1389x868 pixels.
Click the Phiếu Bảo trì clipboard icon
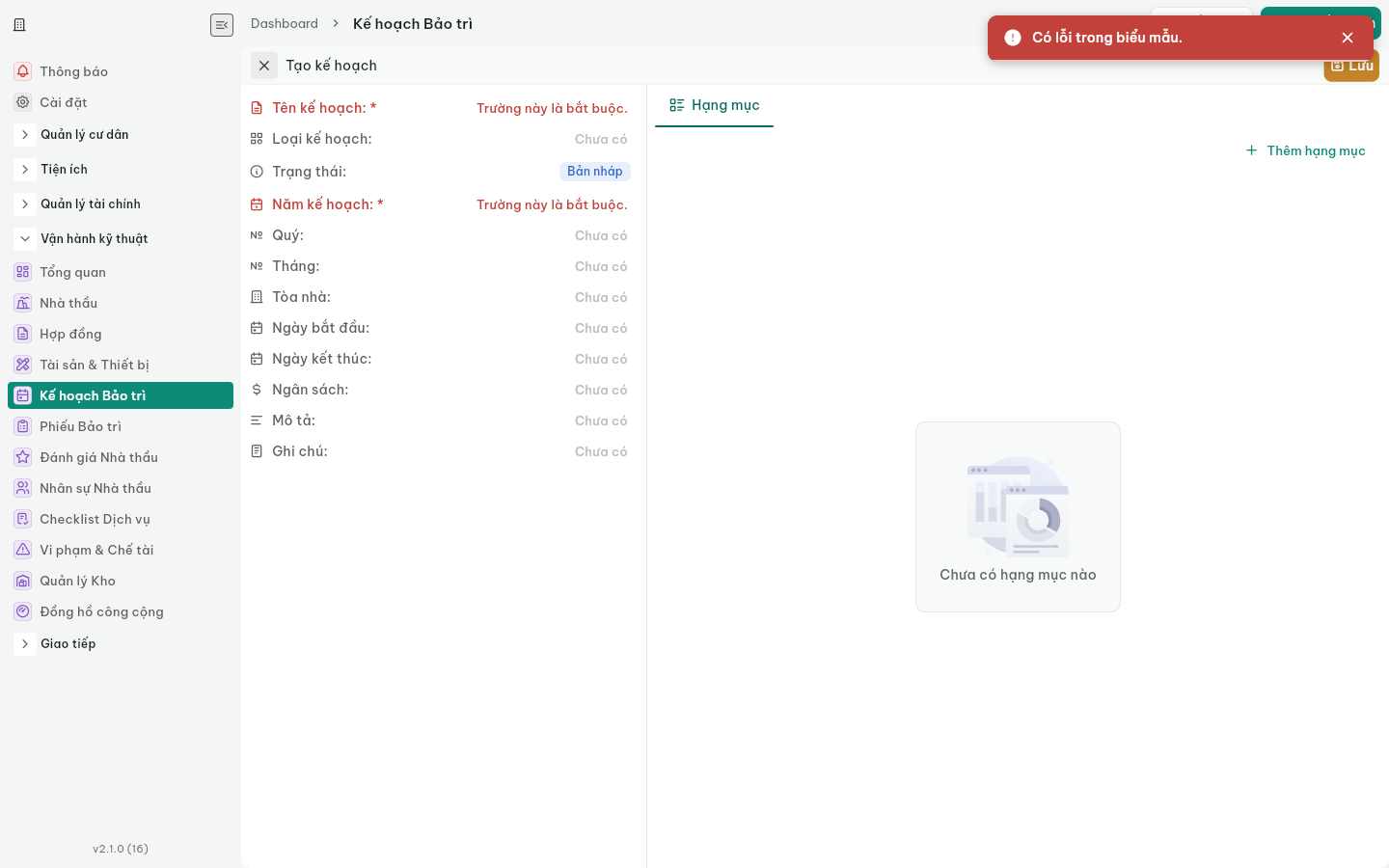point(23,426)
